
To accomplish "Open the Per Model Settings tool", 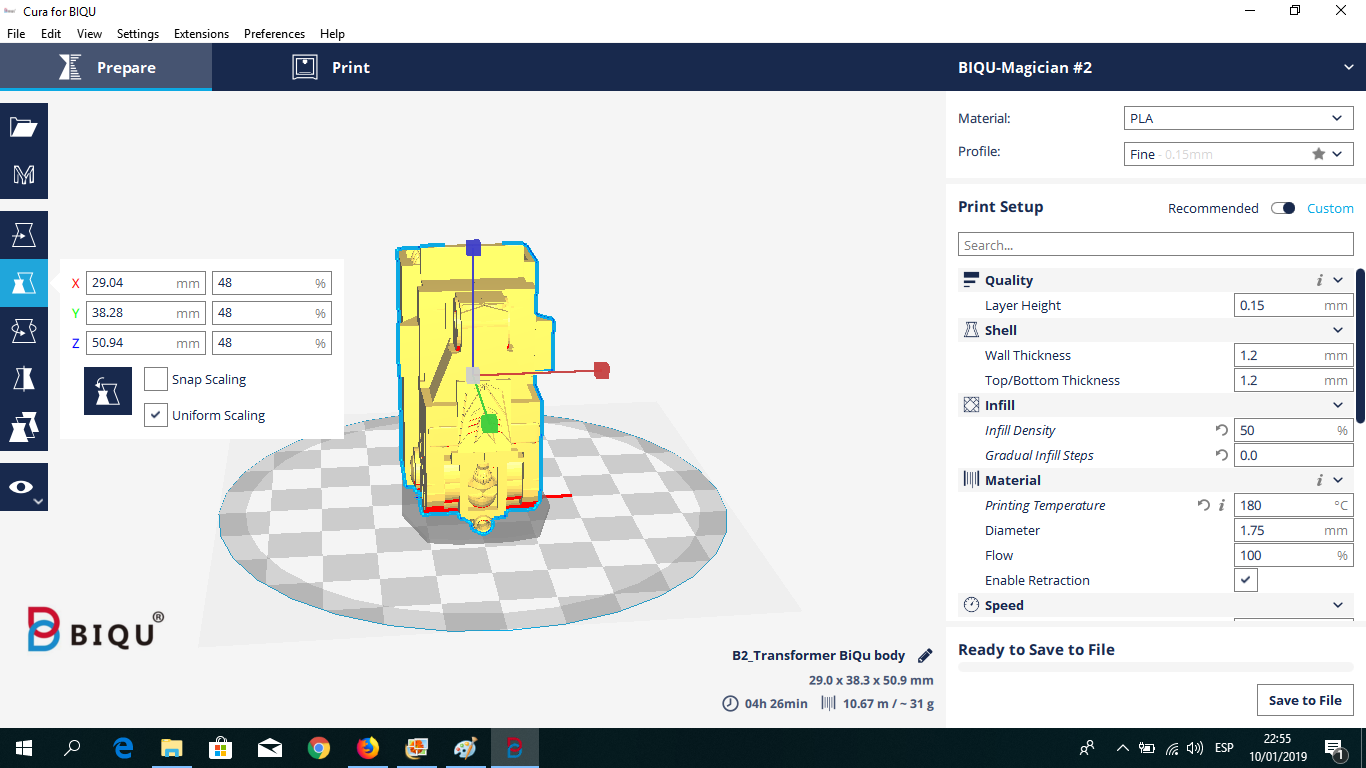I will point(24,427).
